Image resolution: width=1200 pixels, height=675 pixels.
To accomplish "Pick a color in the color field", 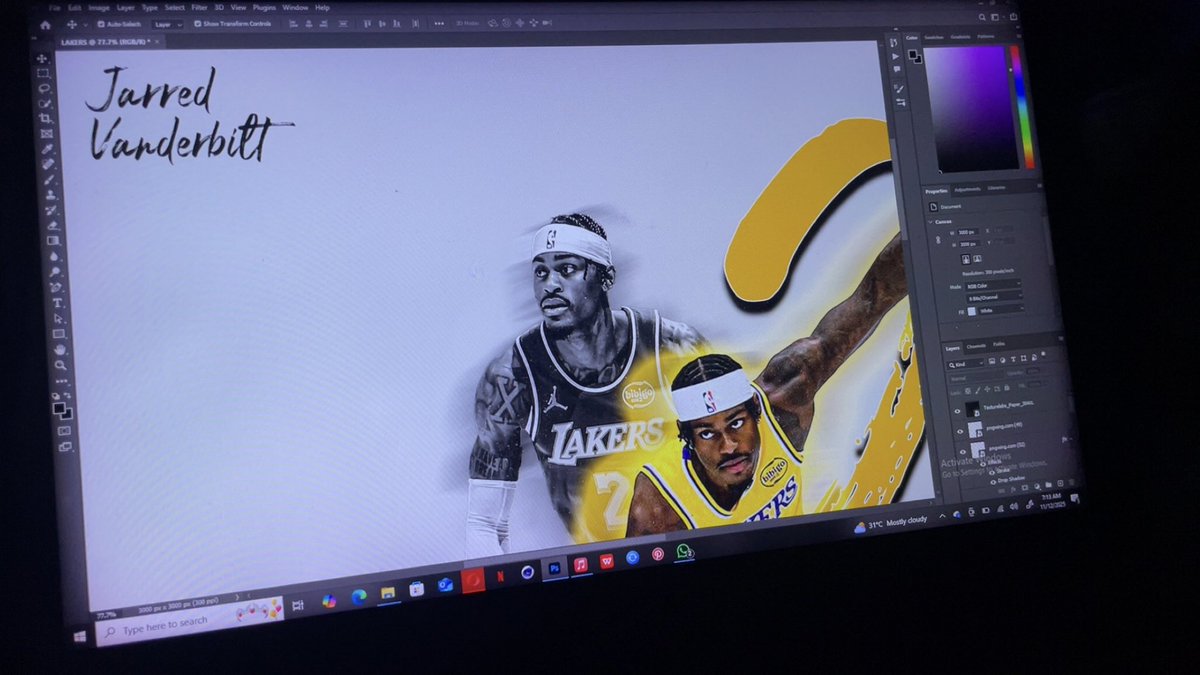I will [x=969, y=108].
